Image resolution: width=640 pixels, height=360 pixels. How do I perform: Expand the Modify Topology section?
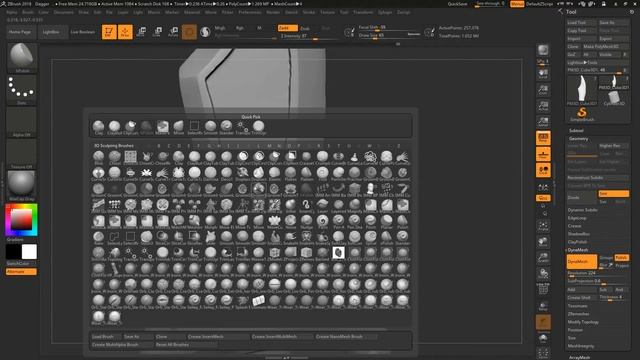[583, 322]
